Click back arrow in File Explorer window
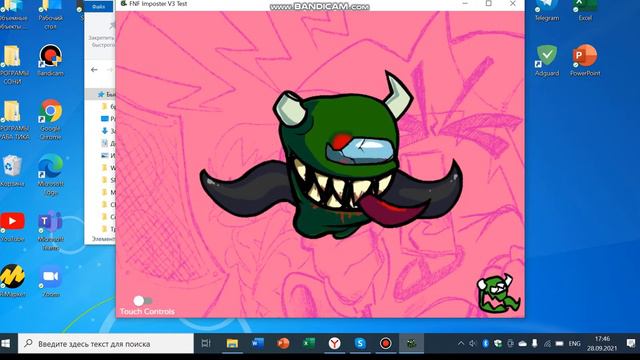The width and height of the screenshot is (640, 360). tap(94, 70)
